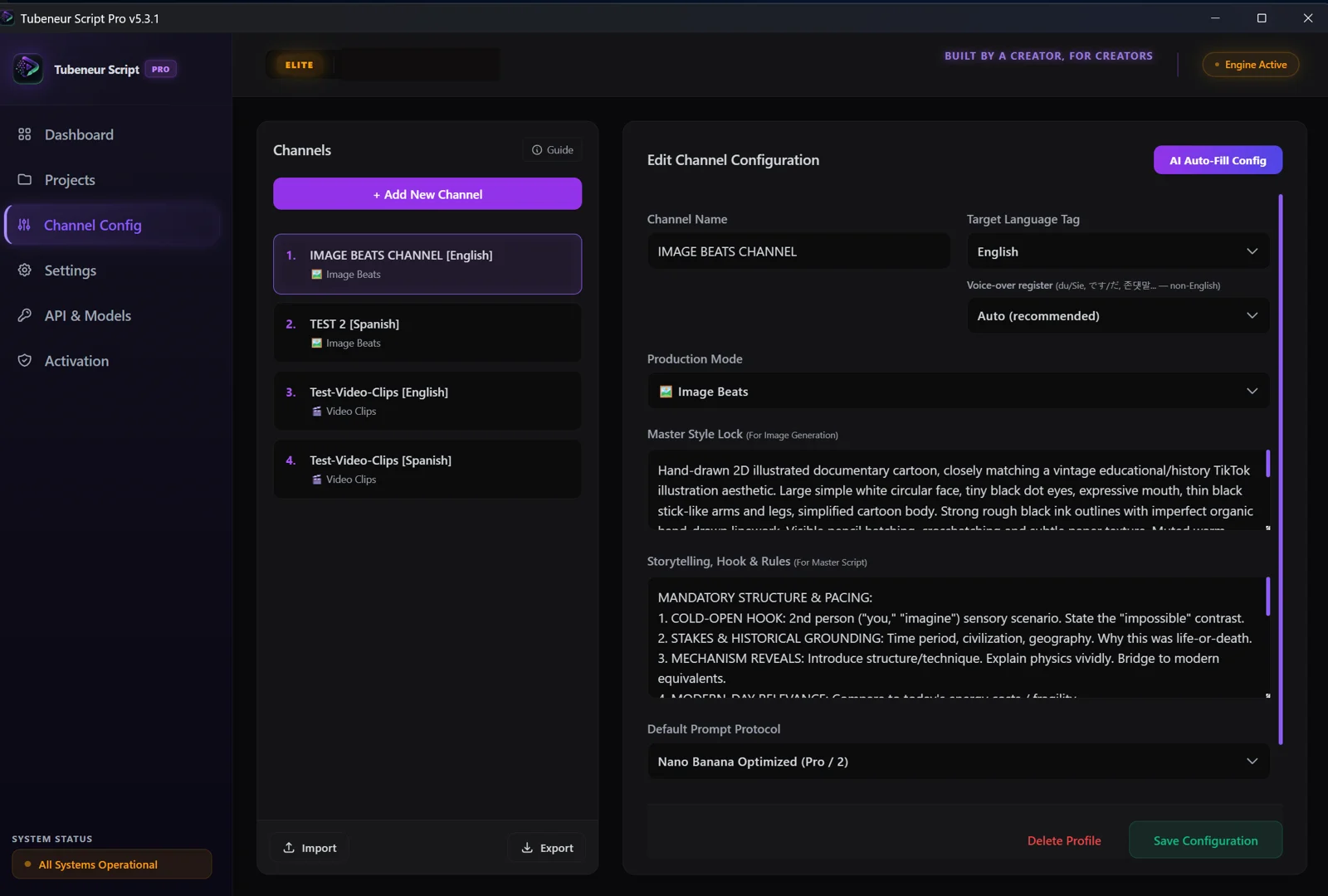This screenshot has width=1328, height=896.
Task: Go to the Activation page
Action: coord(112,361)
